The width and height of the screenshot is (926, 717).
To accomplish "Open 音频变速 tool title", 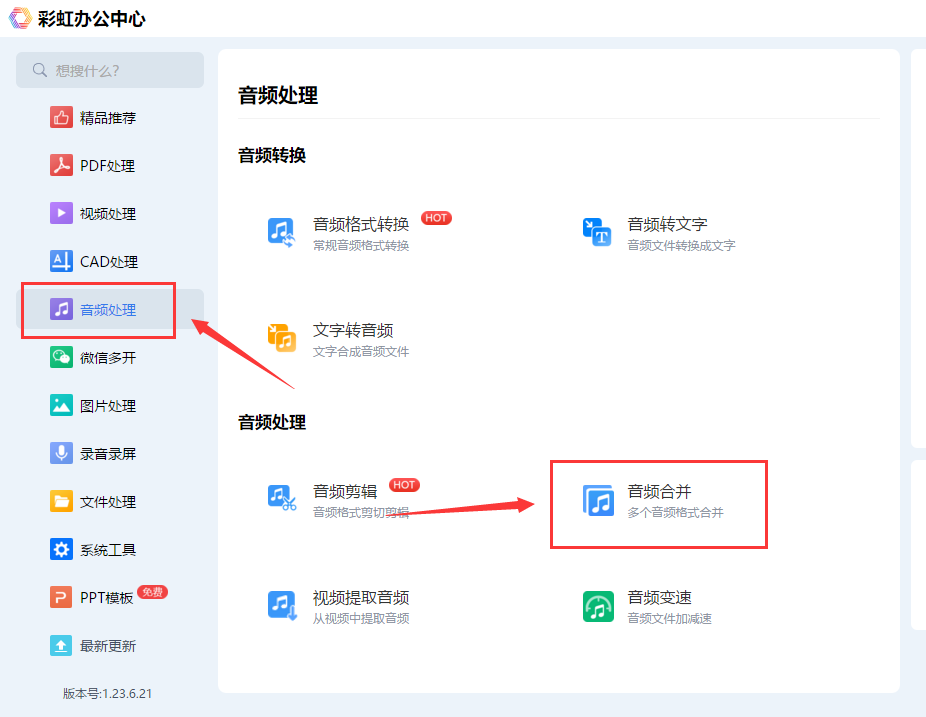I will pyautogui.click(x=659, y=598).
